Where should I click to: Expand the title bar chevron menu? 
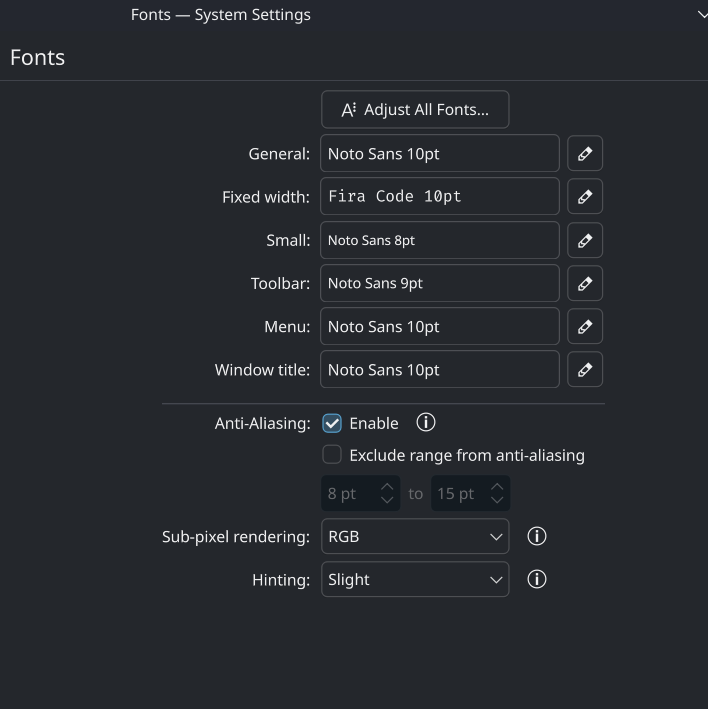click(x=702, y=15)
